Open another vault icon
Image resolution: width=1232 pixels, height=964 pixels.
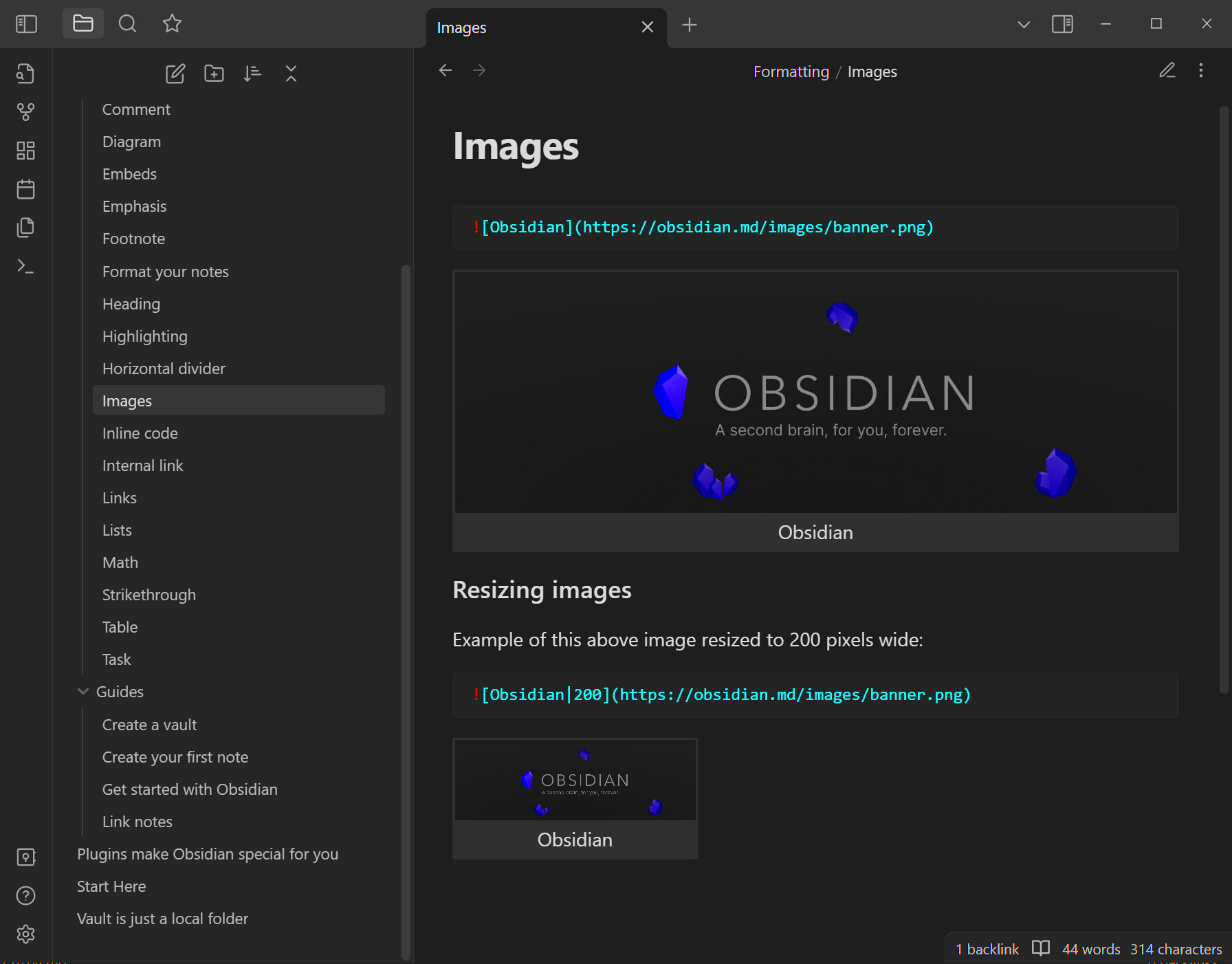tap(25, 857)
